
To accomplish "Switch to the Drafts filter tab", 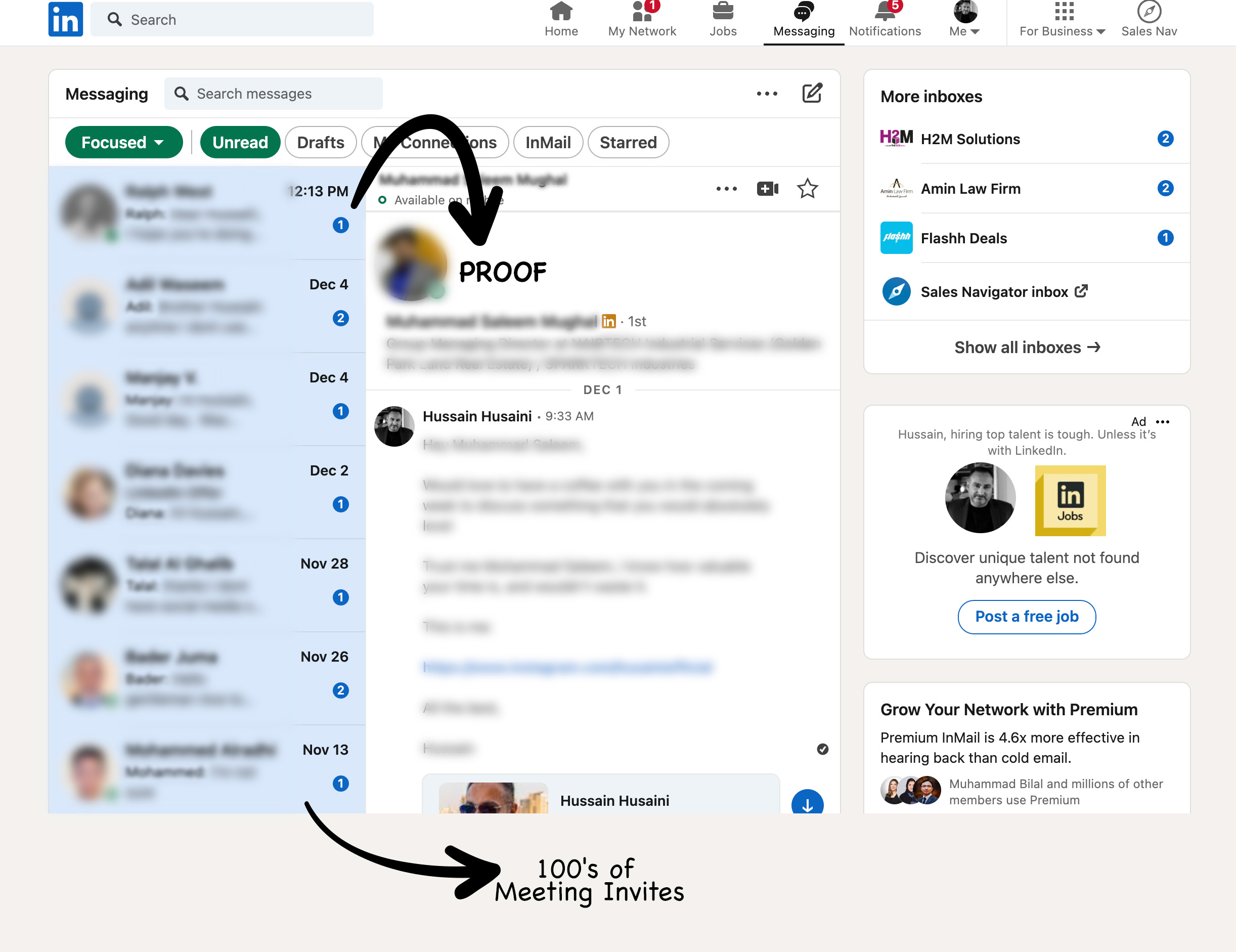I will [x=320, y=142].
